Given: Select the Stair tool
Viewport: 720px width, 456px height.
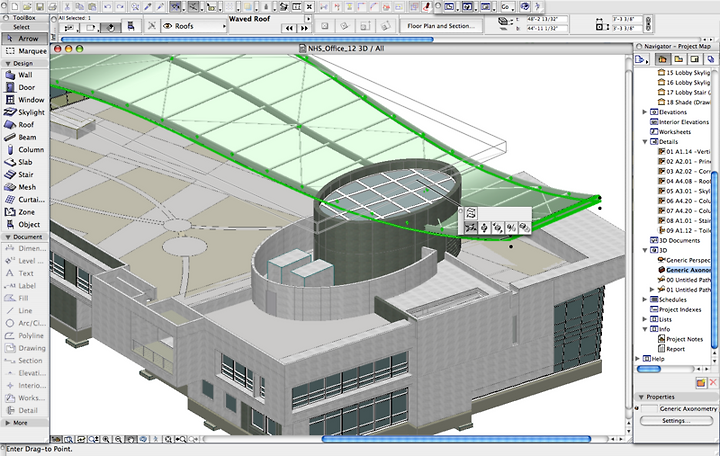Looking at the screenshot, I should pos(25,175).
